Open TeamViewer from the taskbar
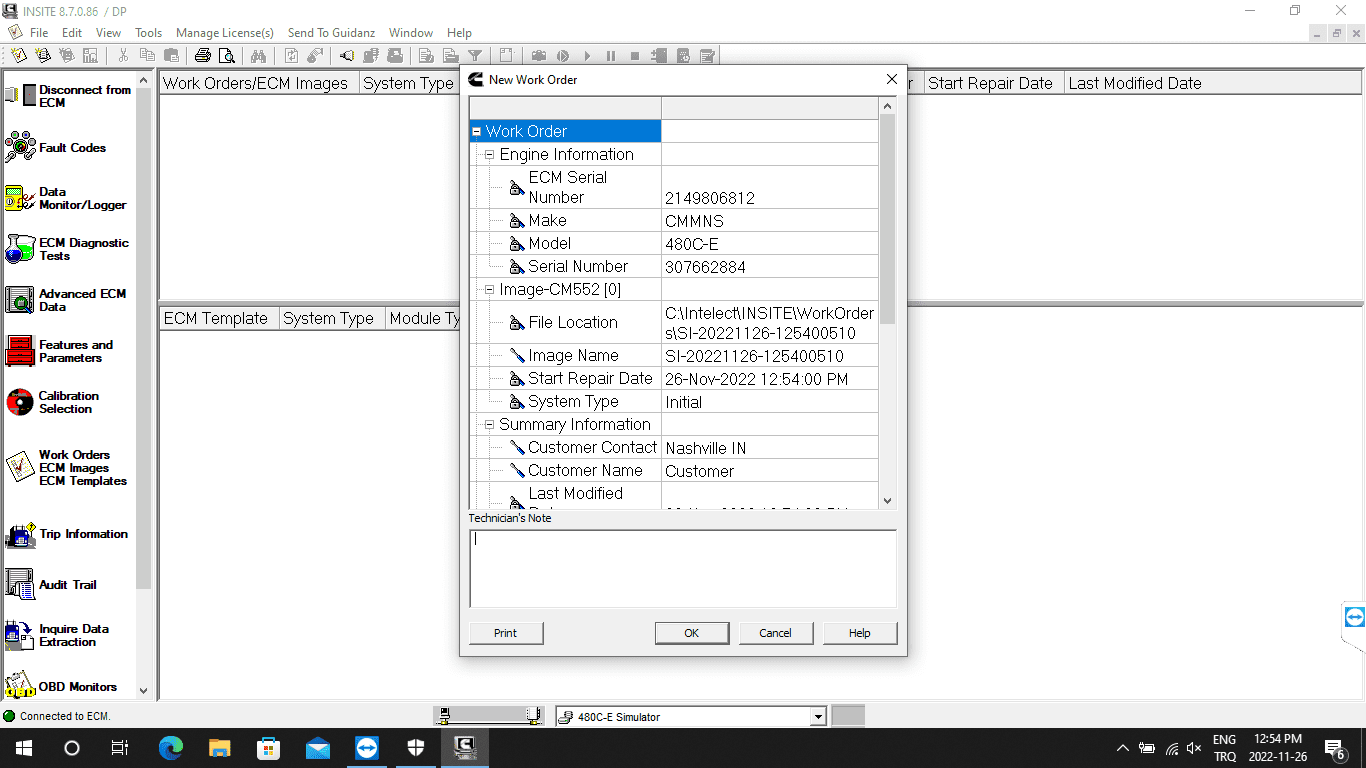Viewport: 1366px width, 768px height. (367, 748)
